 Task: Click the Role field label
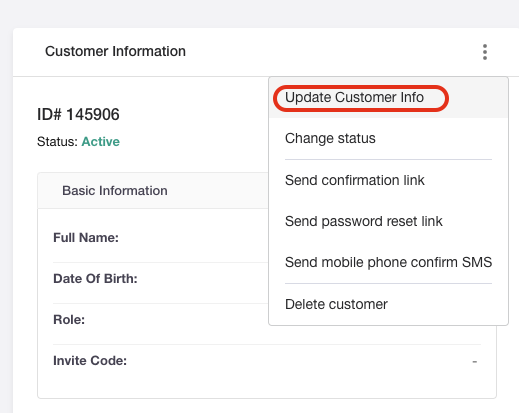(x=69, y=320)
